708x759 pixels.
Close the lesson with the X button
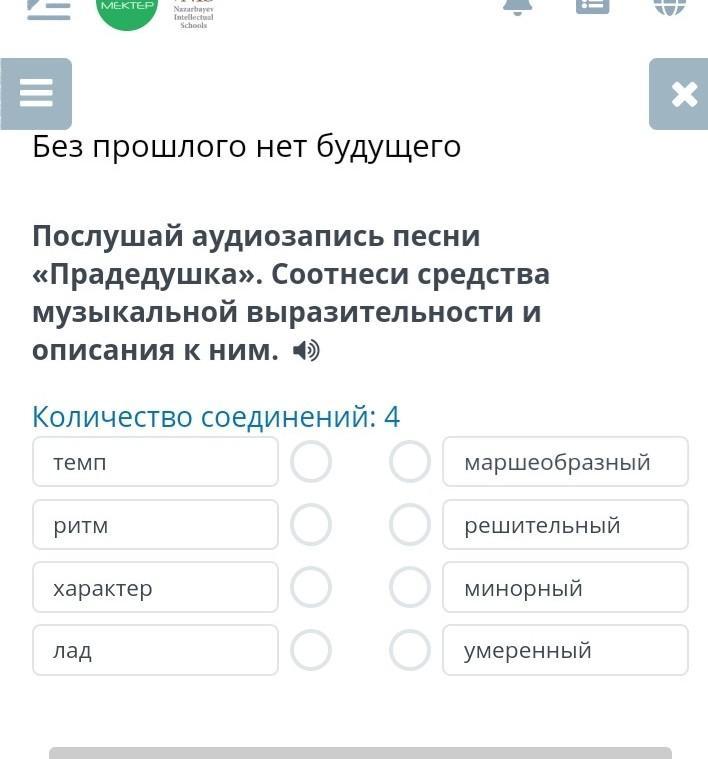click(683, 94)
